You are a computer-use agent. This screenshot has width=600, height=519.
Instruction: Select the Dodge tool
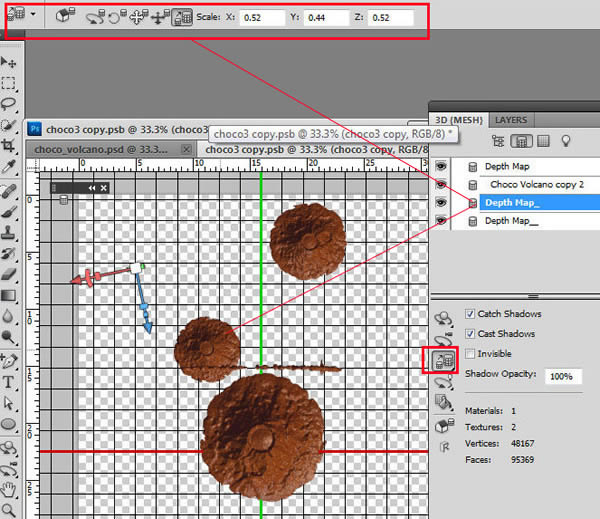click(x=9, y=337)
